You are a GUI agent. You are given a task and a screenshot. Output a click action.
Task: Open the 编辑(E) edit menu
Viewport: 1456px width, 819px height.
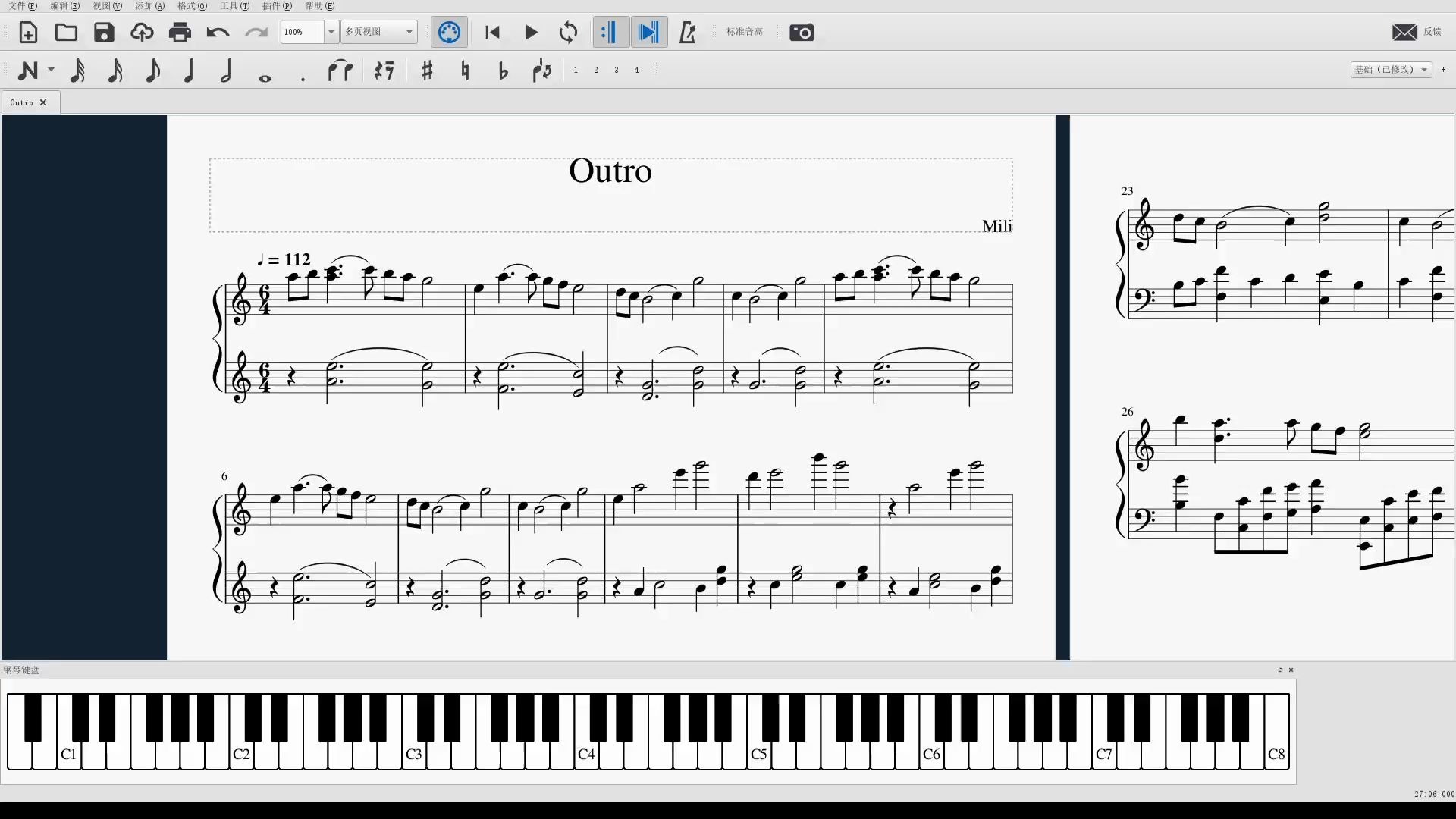pyautogui.click(x=64, y=6)
